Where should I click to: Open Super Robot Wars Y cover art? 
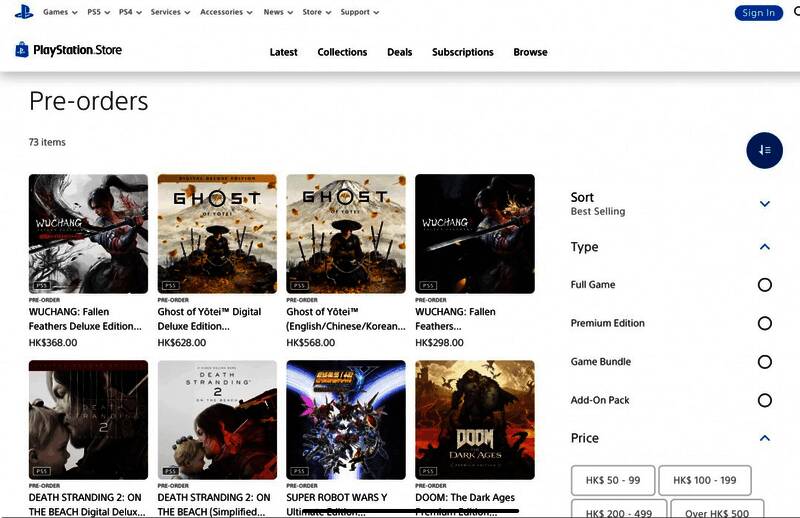pos(346,420)
